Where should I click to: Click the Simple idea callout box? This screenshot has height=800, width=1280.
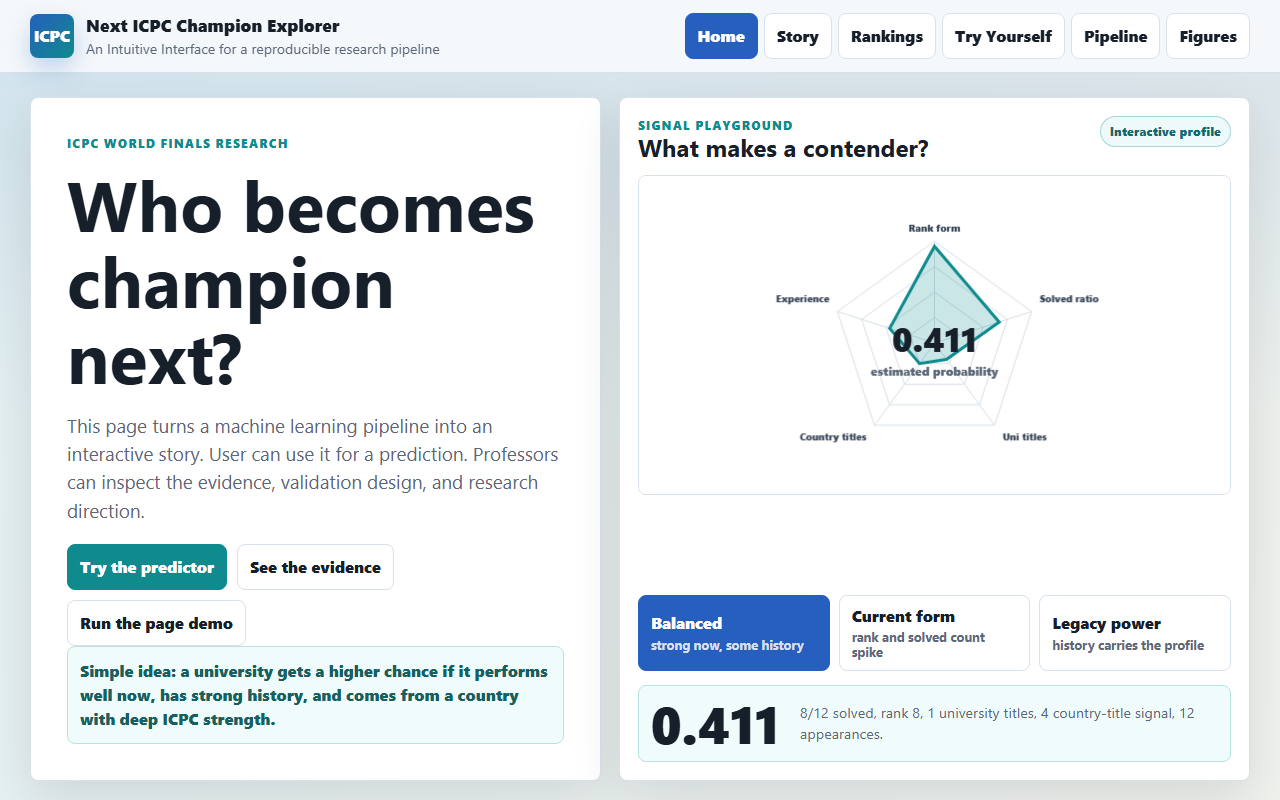[x=315, y=695]
